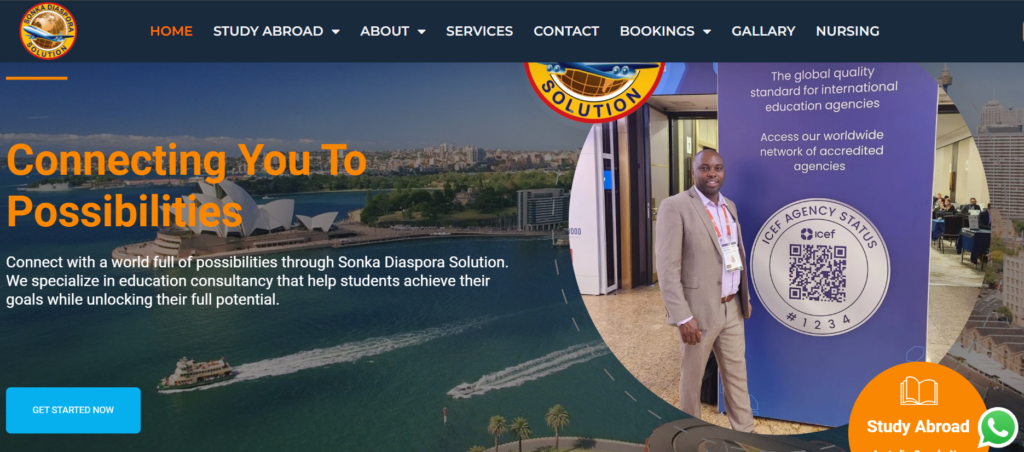1024x452 pixels.
Task: Click the circular photo of man in suit
Action: click(x=777, y=248)
